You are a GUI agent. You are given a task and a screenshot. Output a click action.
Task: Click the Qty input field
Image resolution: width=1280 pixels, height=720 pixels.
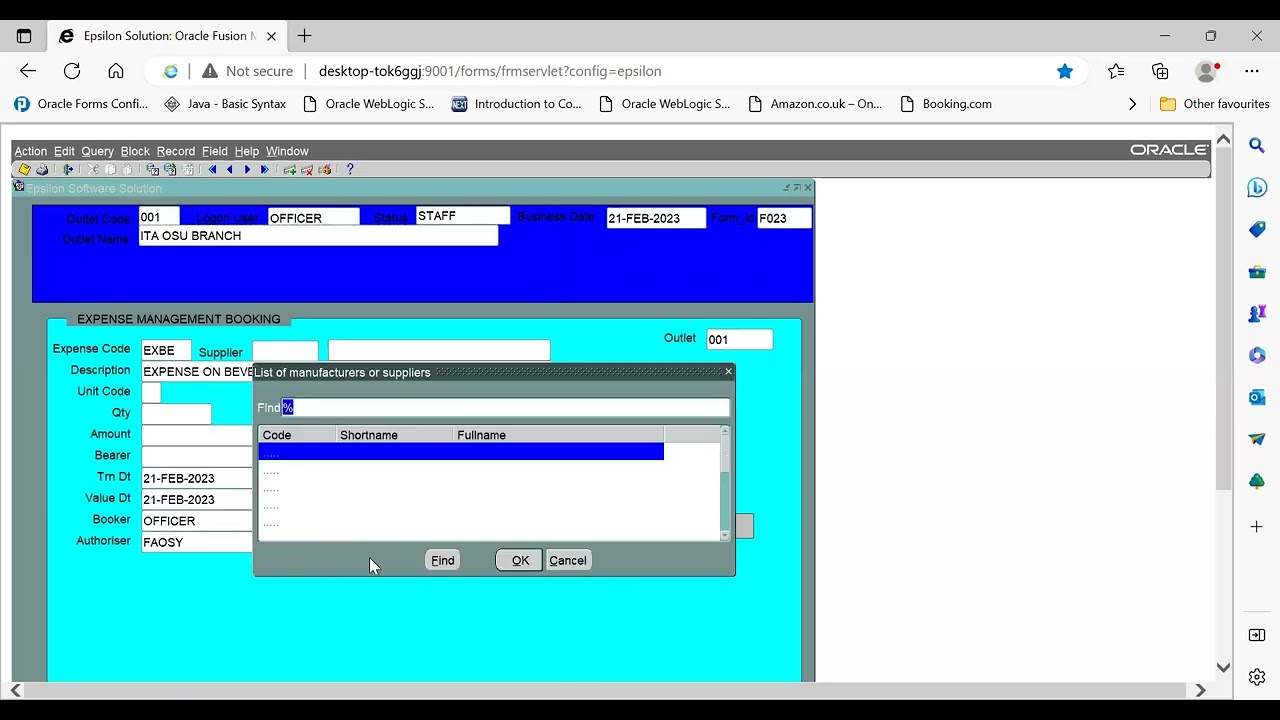[176, 413]
